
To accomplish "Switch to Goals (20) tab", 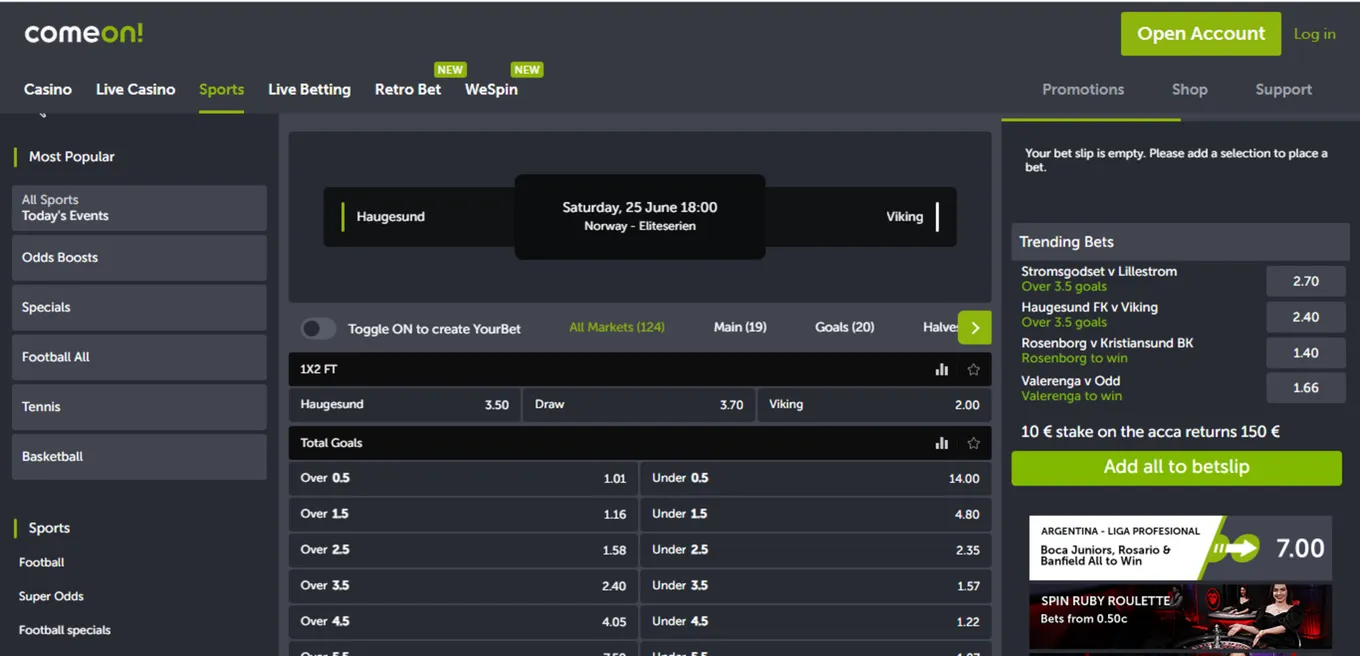I will click(x=844, y=327).
